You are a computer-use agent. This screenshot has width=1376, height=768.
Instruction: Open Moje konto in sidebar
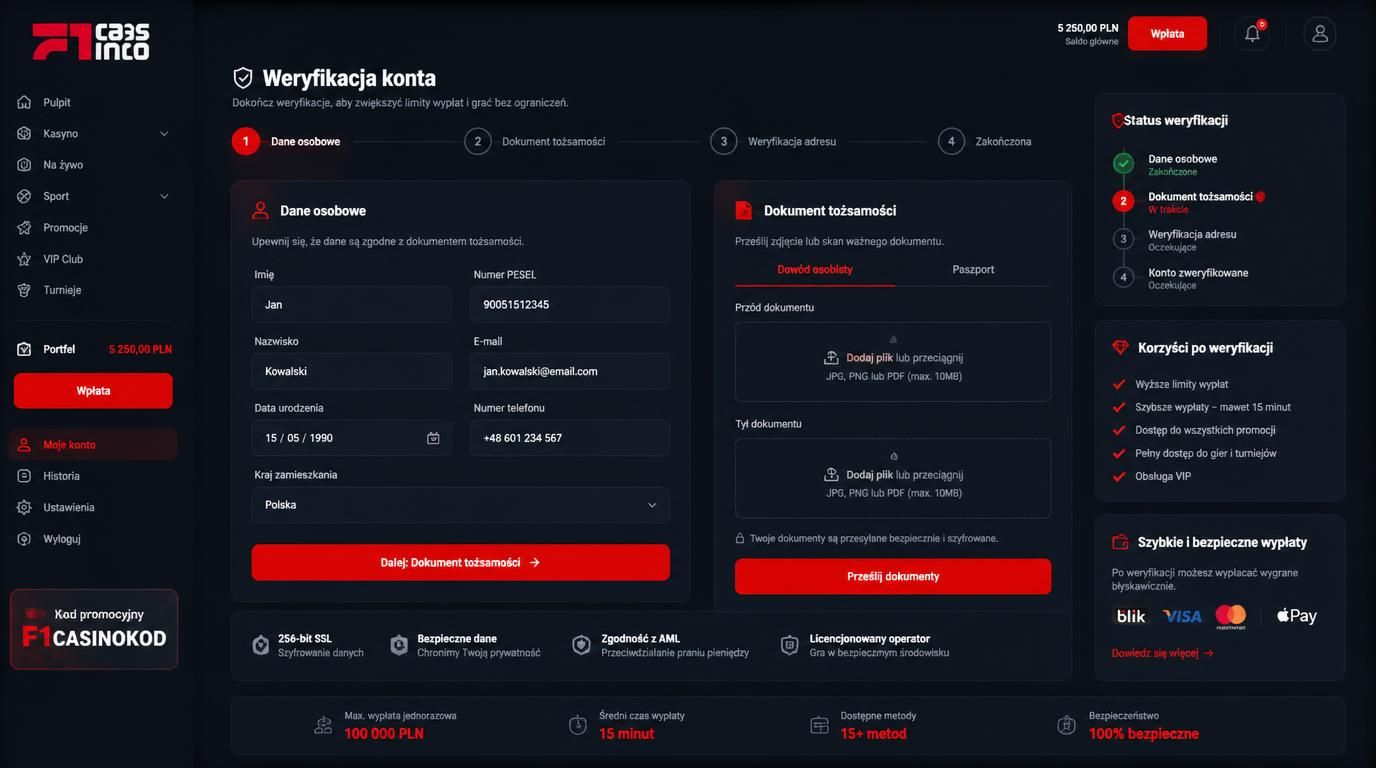click(x=93, y=445)
